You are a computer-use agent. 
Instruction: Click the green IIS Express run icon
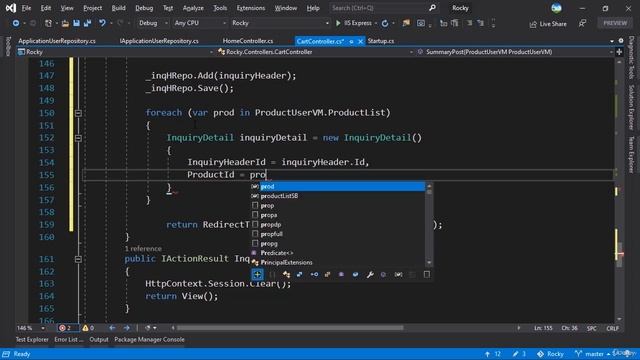pyautogui.click(x=338, y=23)
